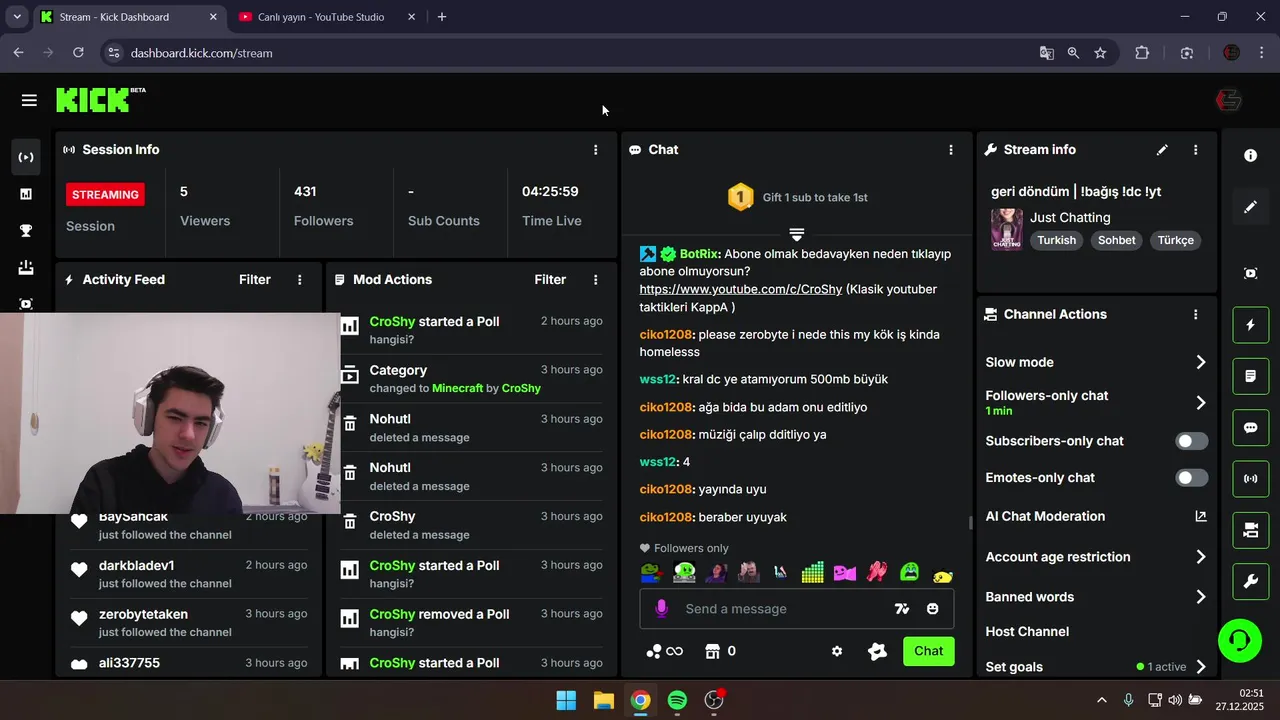
Task: Edit stream info with the pencil icon
Action: tap(1162, 150)
